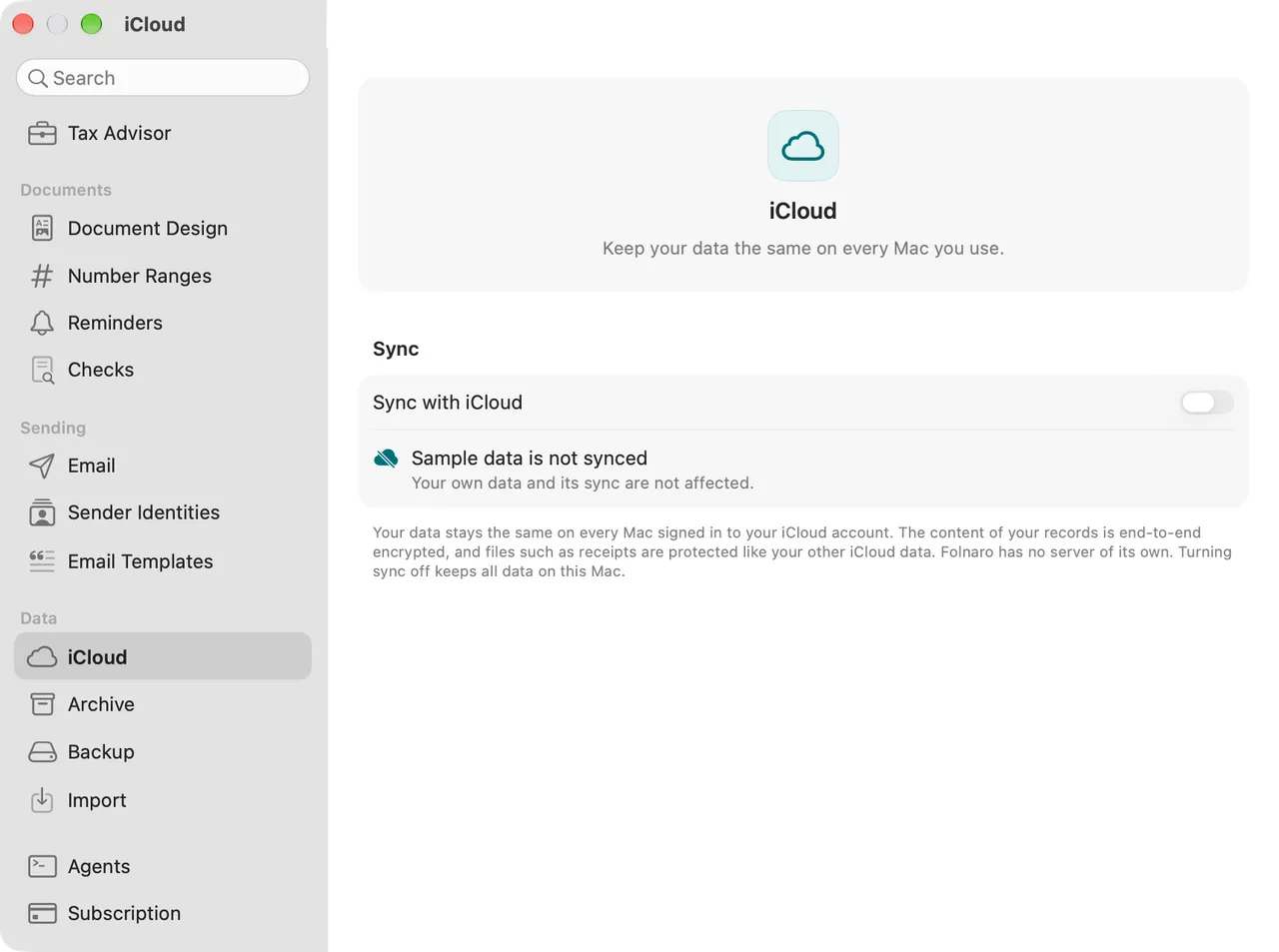
Task: Switch to the Archive pane
Action: pos(163,704)
